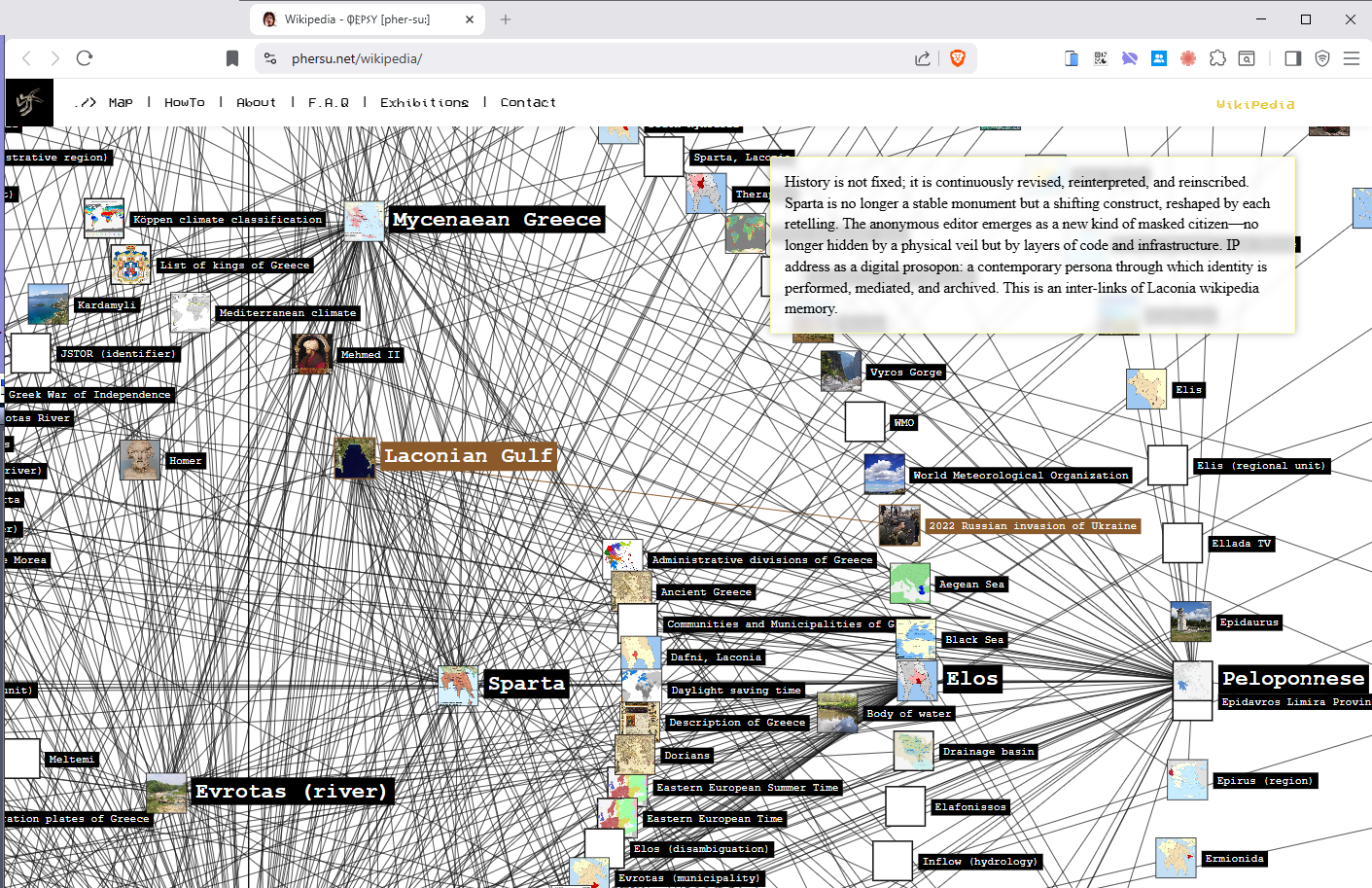Open the Brave VPN shield icon

coord(1322,58)
